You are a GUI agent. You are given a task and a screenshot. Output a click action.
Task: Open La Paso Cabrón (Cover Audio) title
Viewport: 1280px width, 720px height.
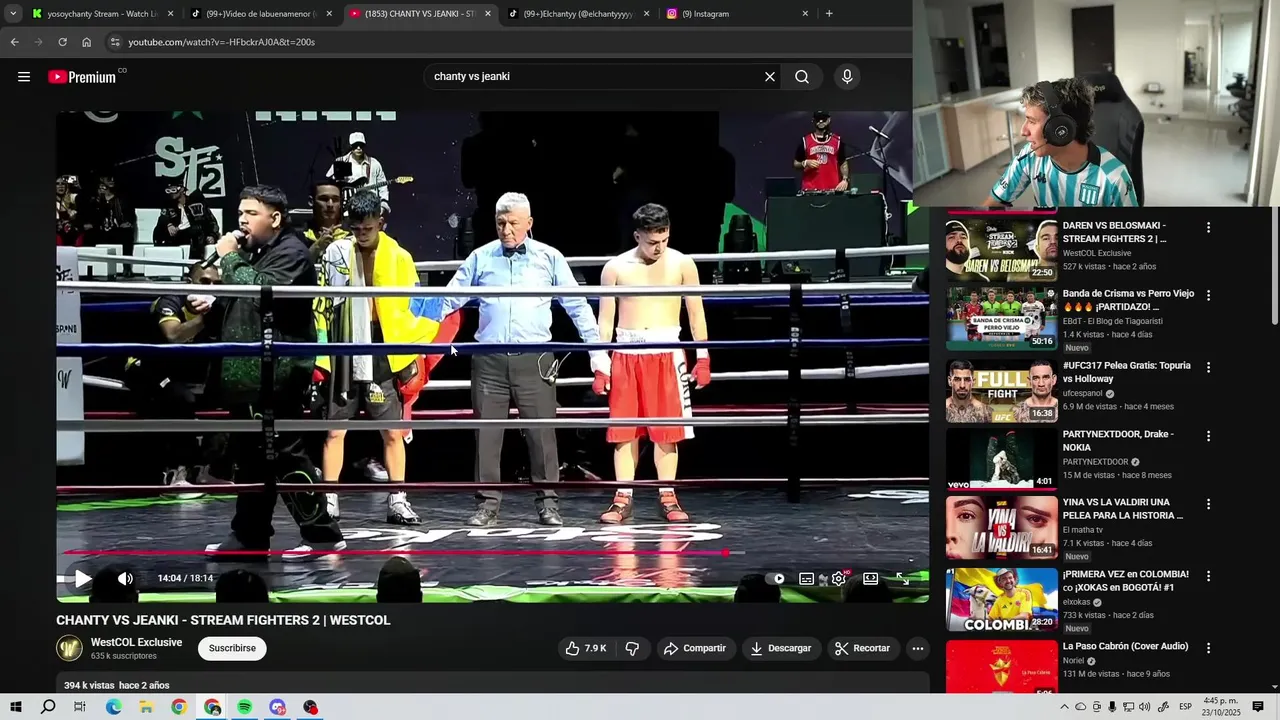1125,646
